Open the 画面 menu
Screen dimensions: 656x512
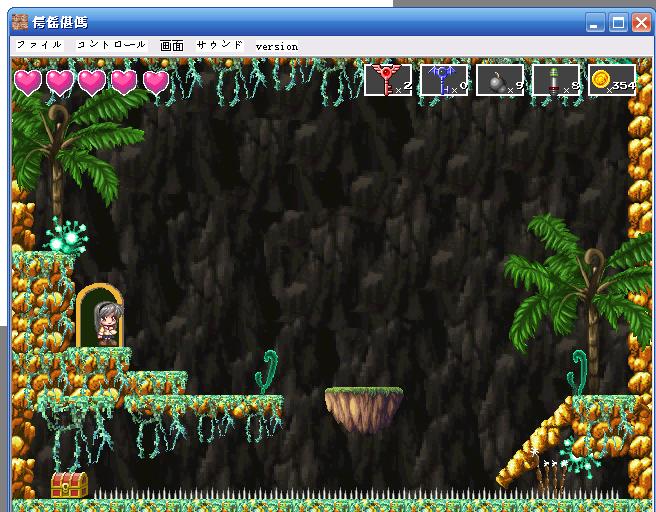click(172, 45)
